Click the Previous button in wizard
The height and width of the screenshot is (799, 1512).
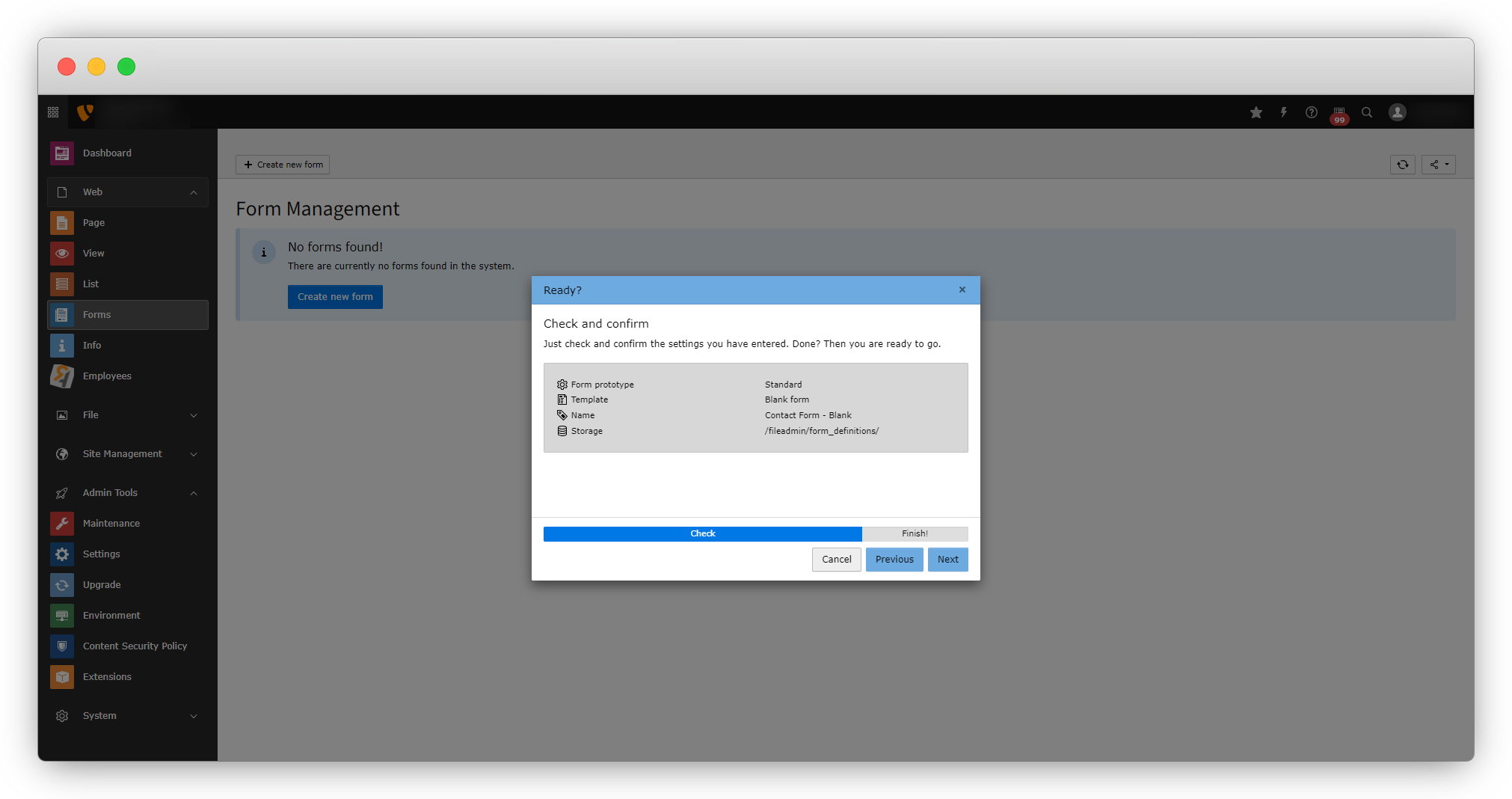click(x=894, y=560)
